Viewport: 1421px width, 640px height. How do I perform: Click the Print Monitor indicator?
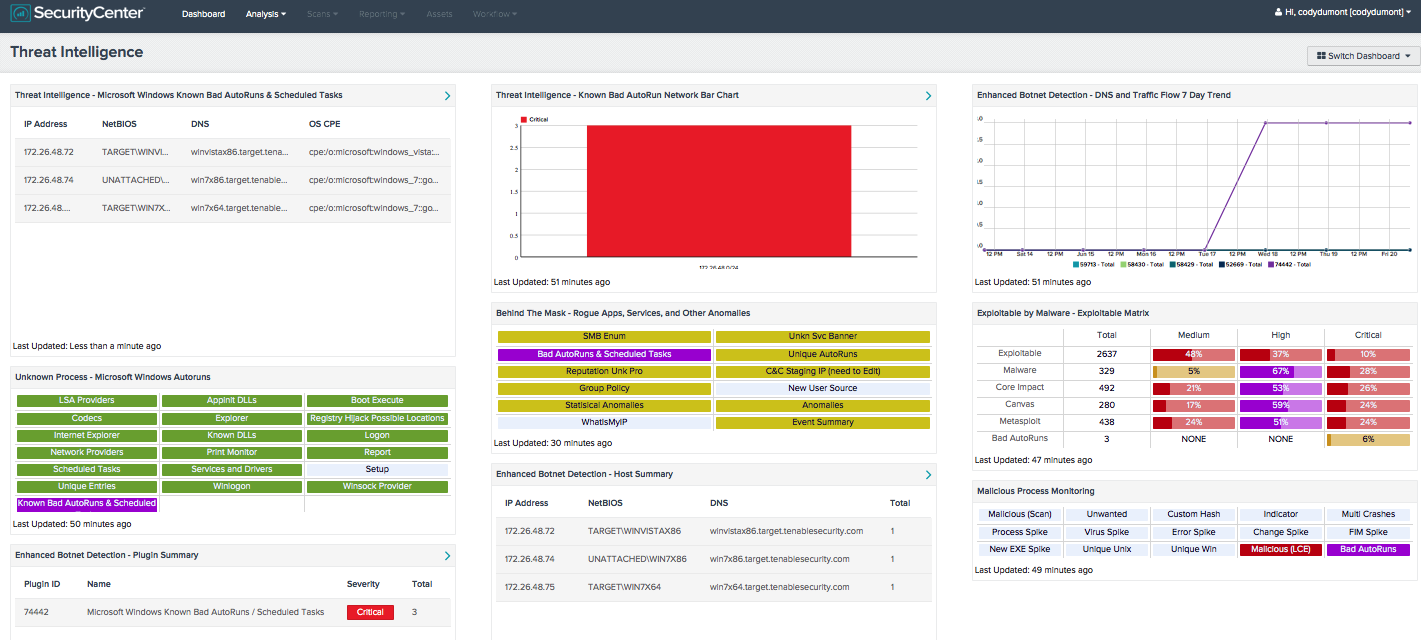232,452
